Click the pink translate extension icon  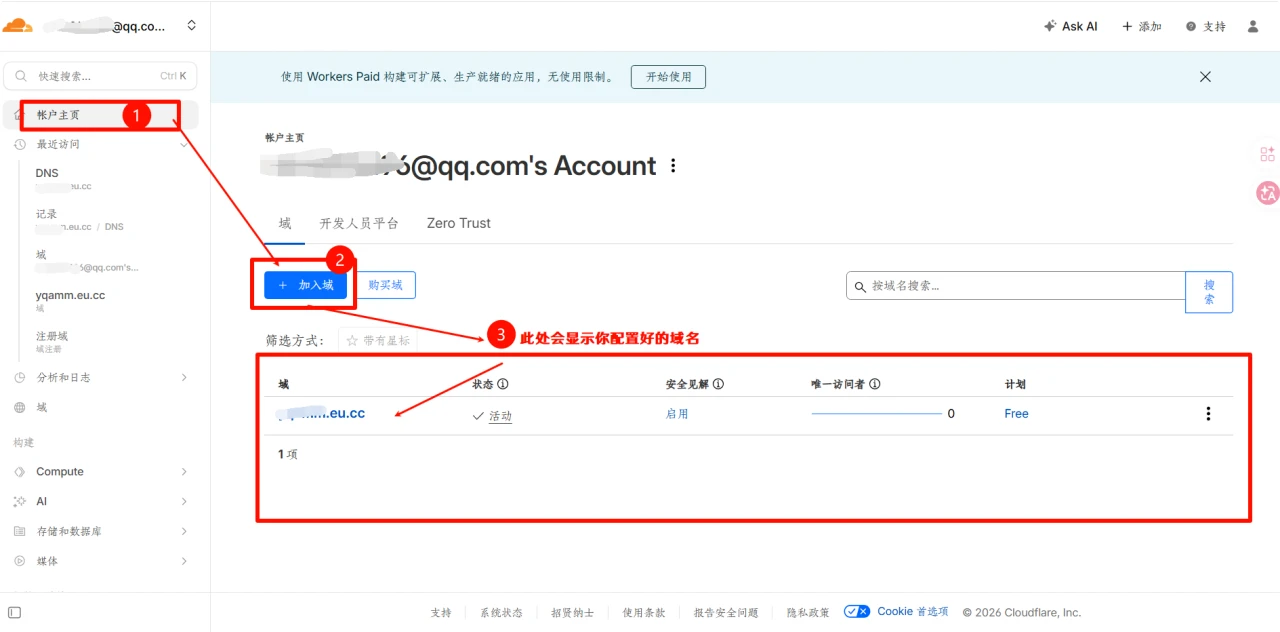[x=1268, y=194]
